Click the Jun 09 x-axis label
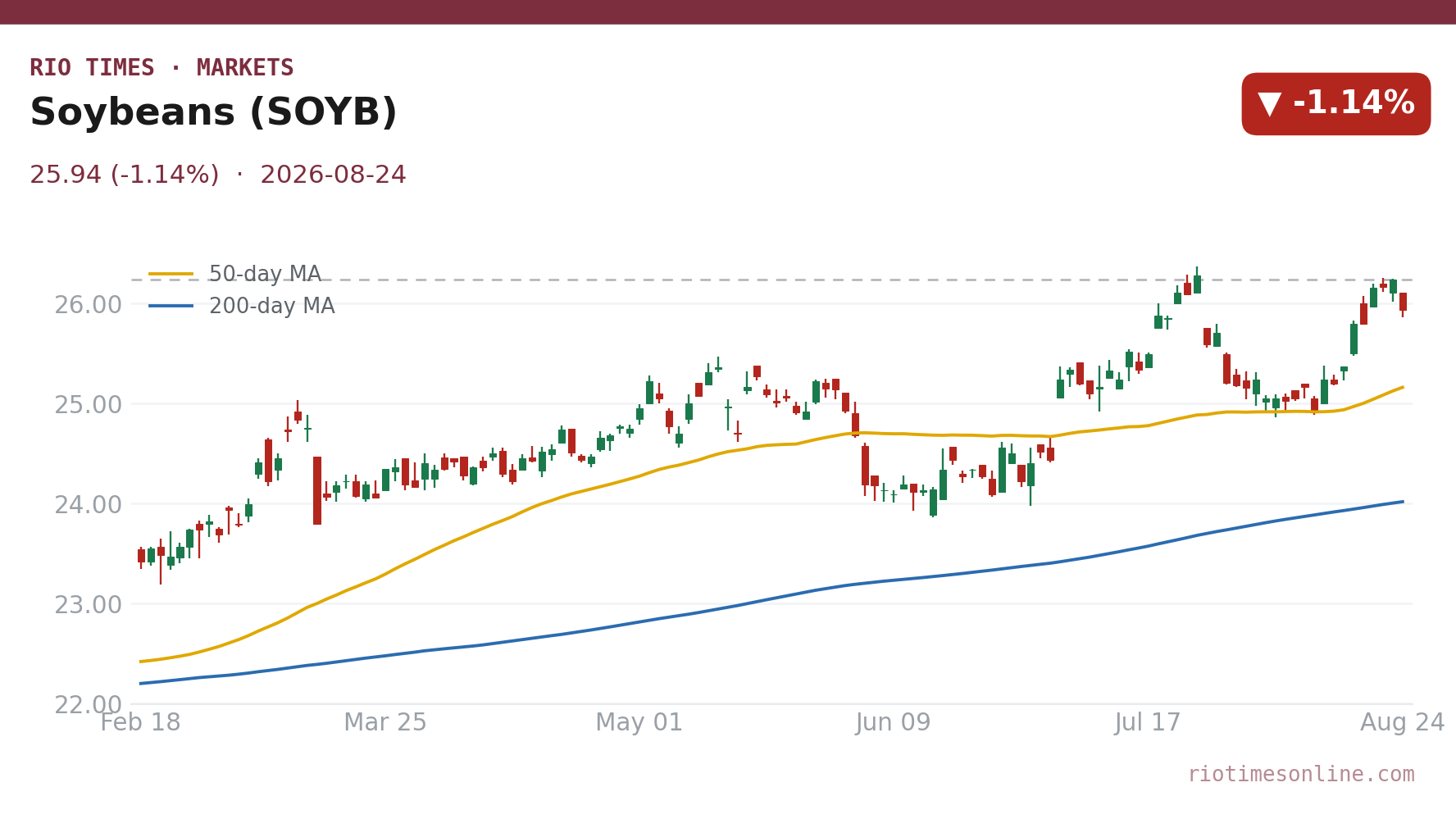Viewport: 1456px width, 819px height. click(893, 723)
